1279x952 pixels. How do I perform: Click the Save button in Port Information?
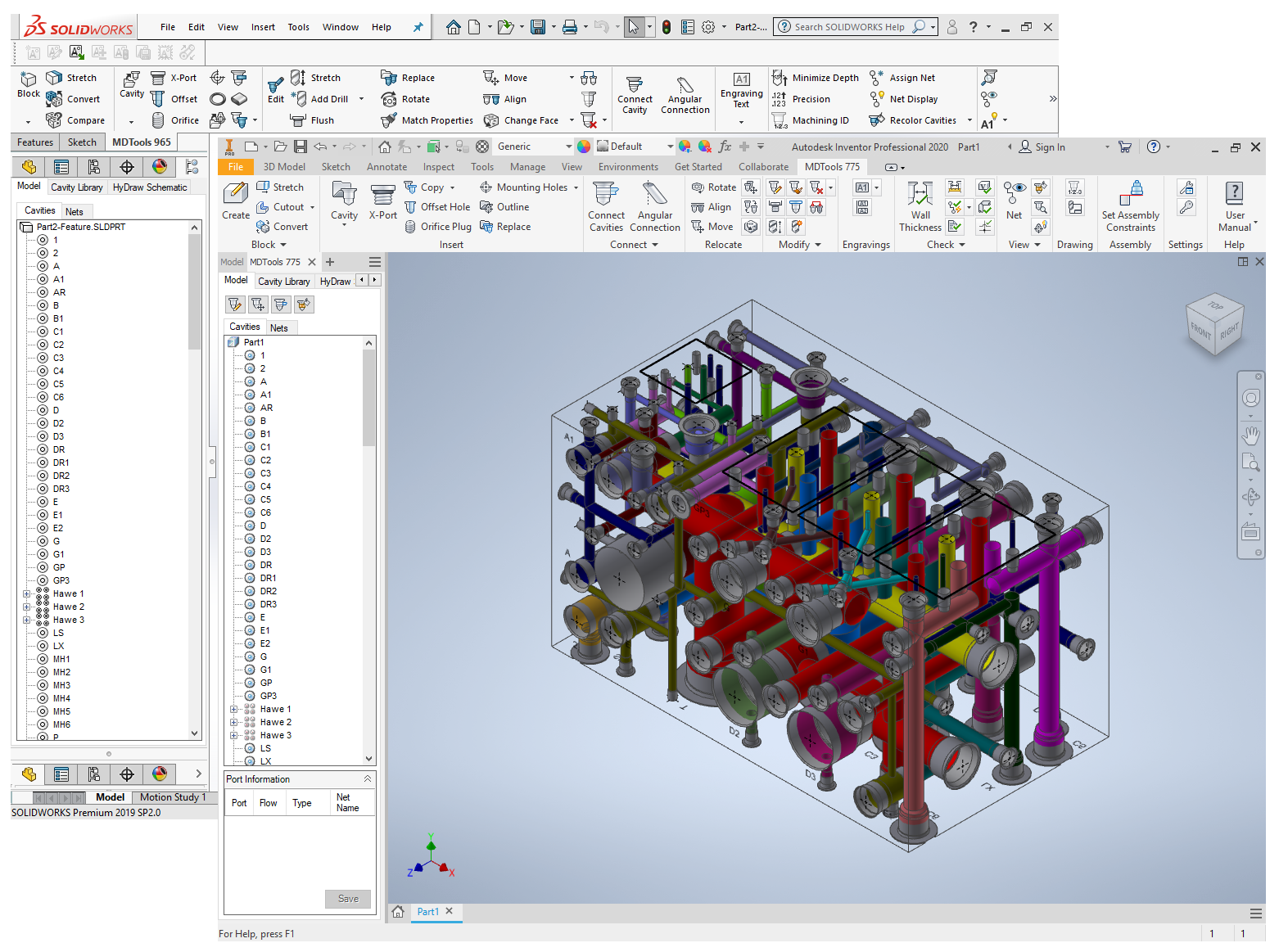(x=348, y=899)
